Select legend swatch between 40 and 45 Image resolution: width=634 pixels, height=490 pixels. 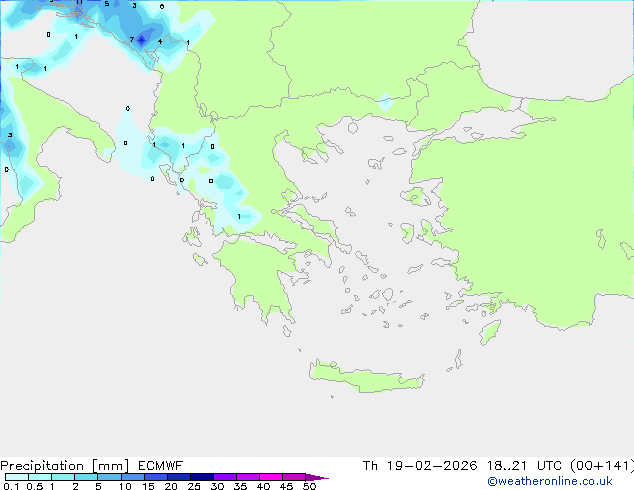tap(271, 477)
